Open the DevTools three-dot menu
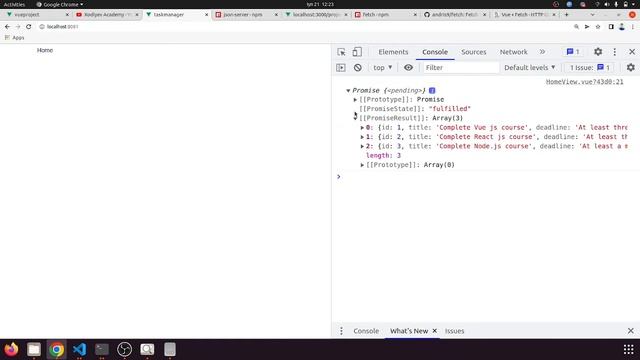640x360 pixels. pyautogui.click(x=615, y=52)
